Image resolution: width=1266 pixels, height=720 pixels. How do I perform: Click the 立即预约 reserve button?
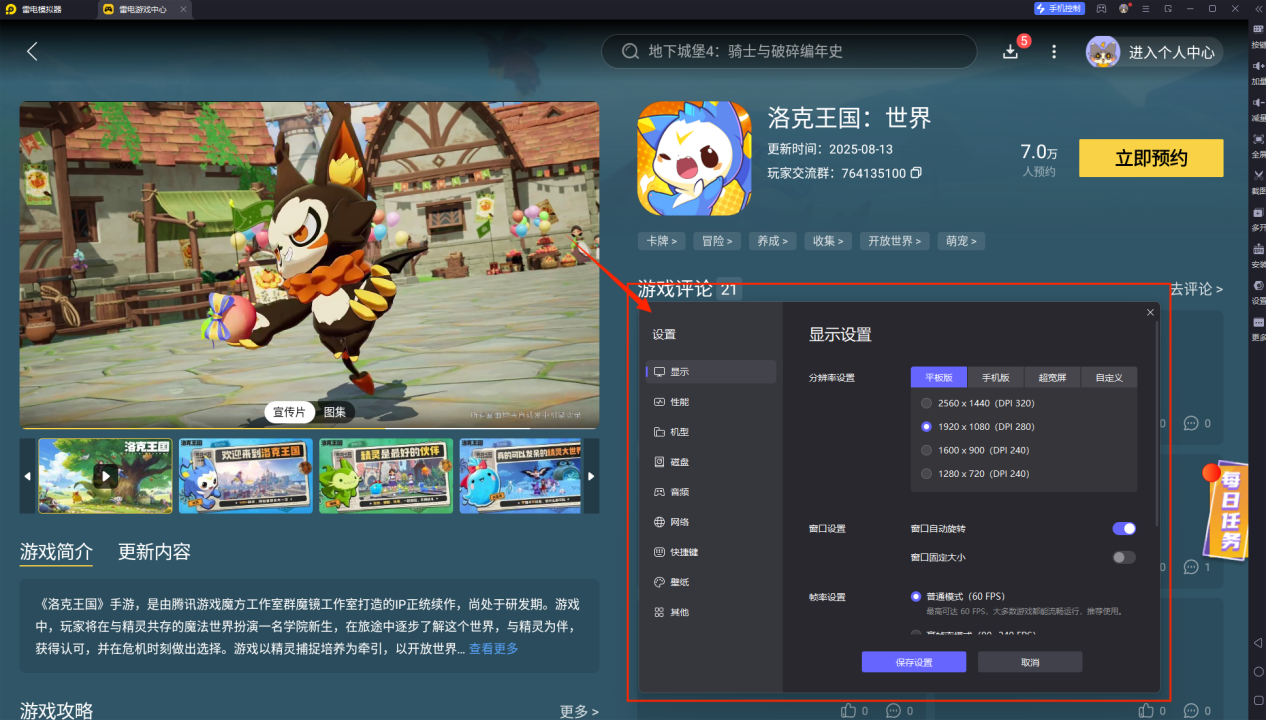1151,158
